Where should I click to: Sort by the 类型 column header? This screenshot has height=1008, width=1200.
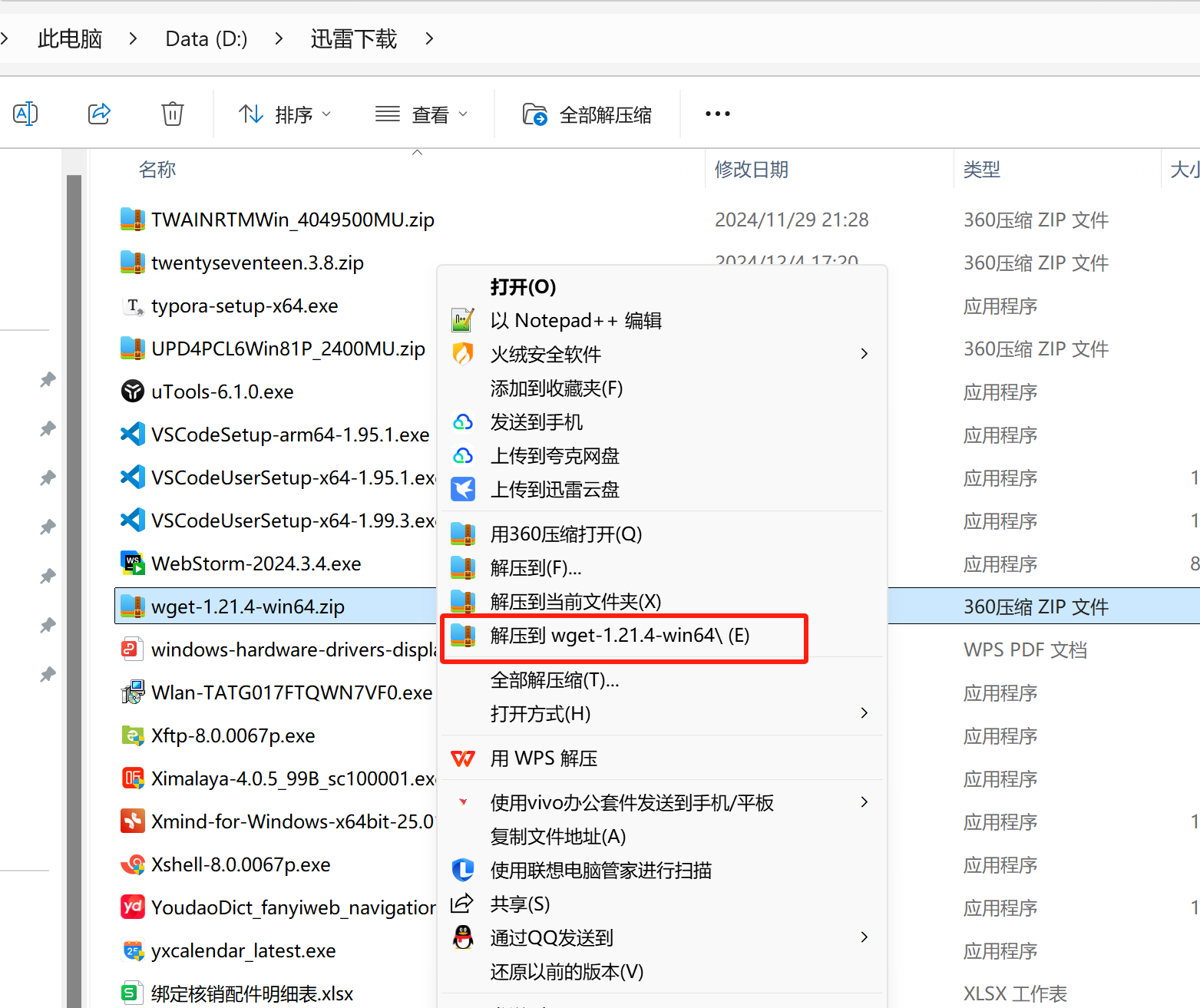point(982,169)
